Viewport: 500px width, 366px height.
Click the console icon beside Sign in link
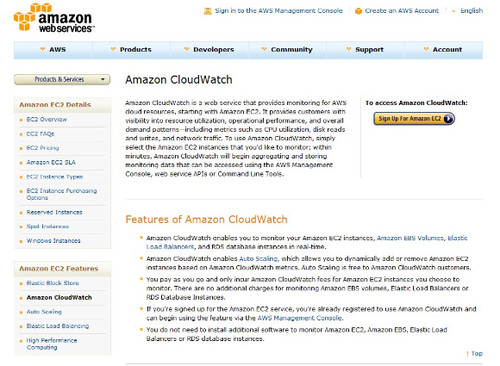pyautogui.click(x=208, y=11)
